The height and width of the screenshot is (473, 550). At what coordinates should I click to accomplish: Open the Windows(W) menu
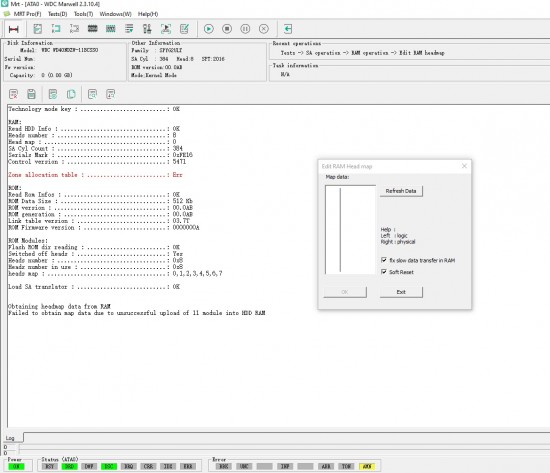(115, 14)
